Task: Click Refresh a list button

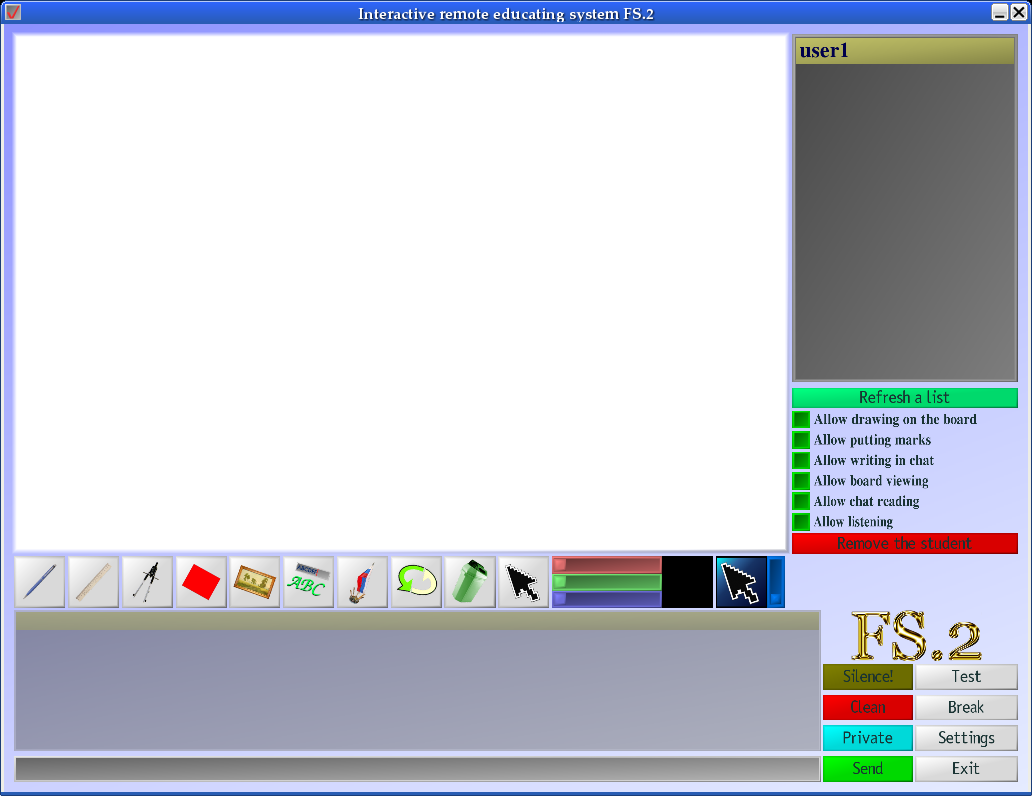Action: click(905, 398)
